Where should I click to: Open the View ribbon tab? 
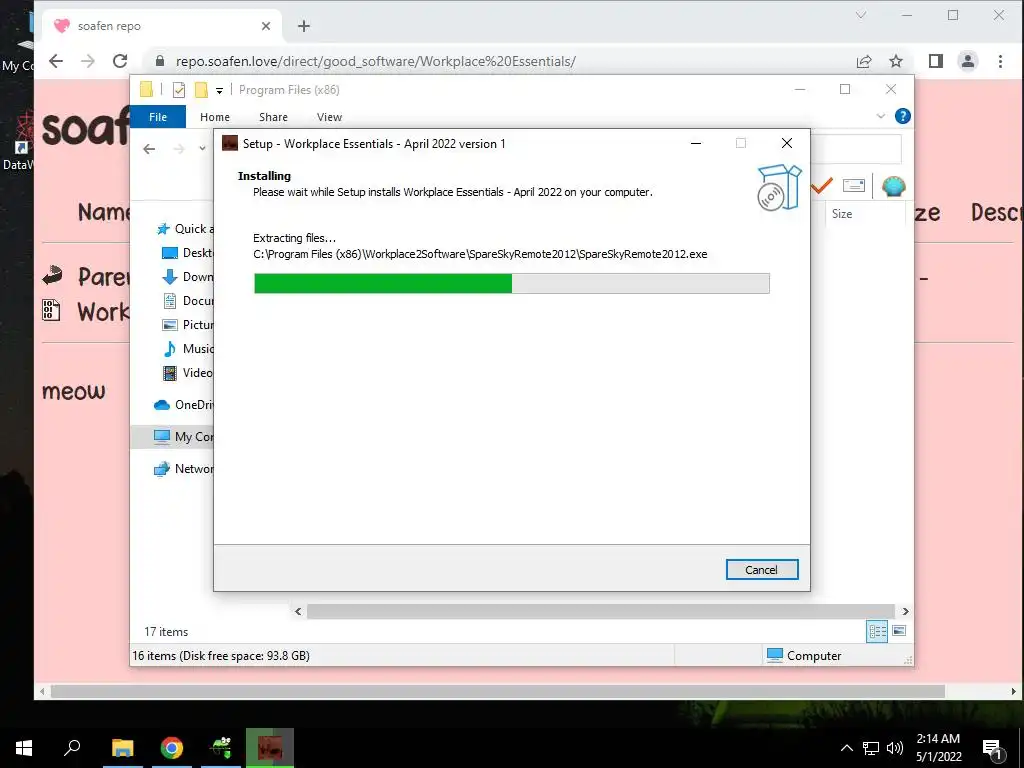click(329, 117)
